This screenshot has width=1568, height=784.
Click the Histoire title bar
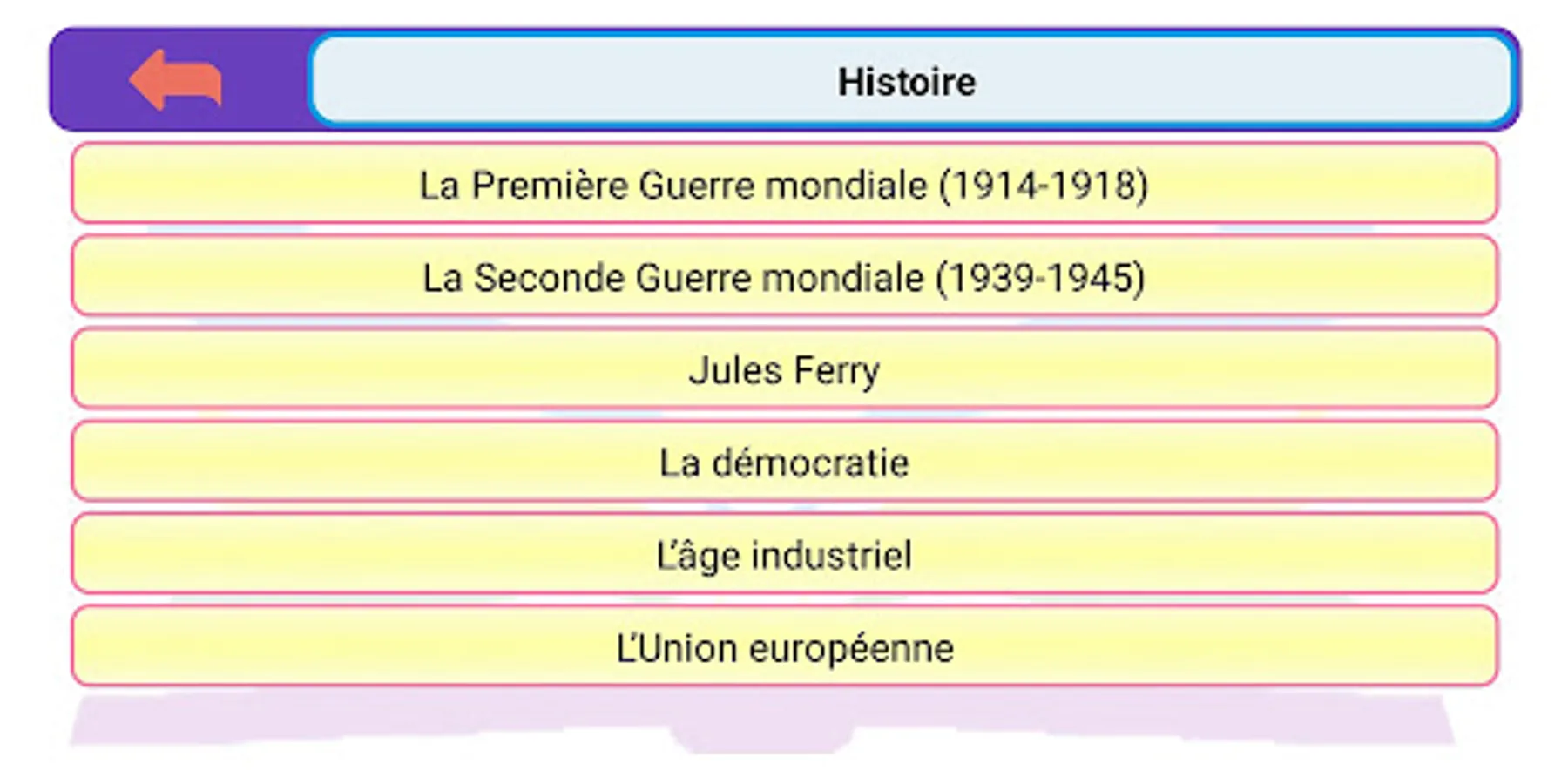coord(910,80)
